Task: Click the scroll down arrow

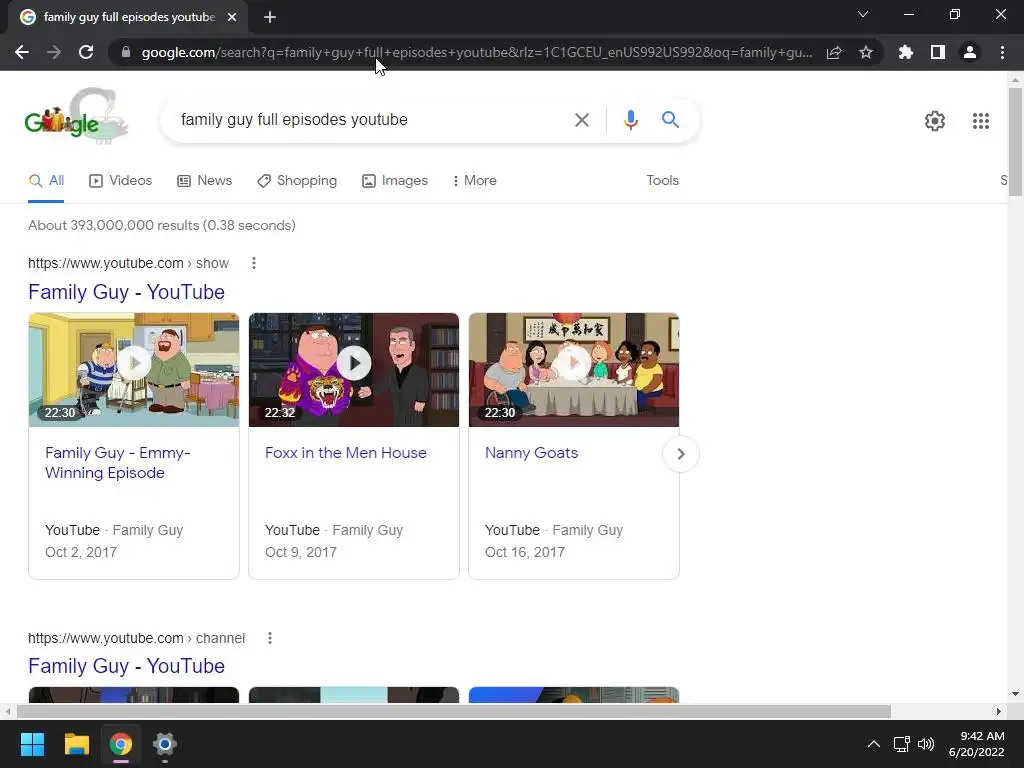Action: [x=1015, y=694]
